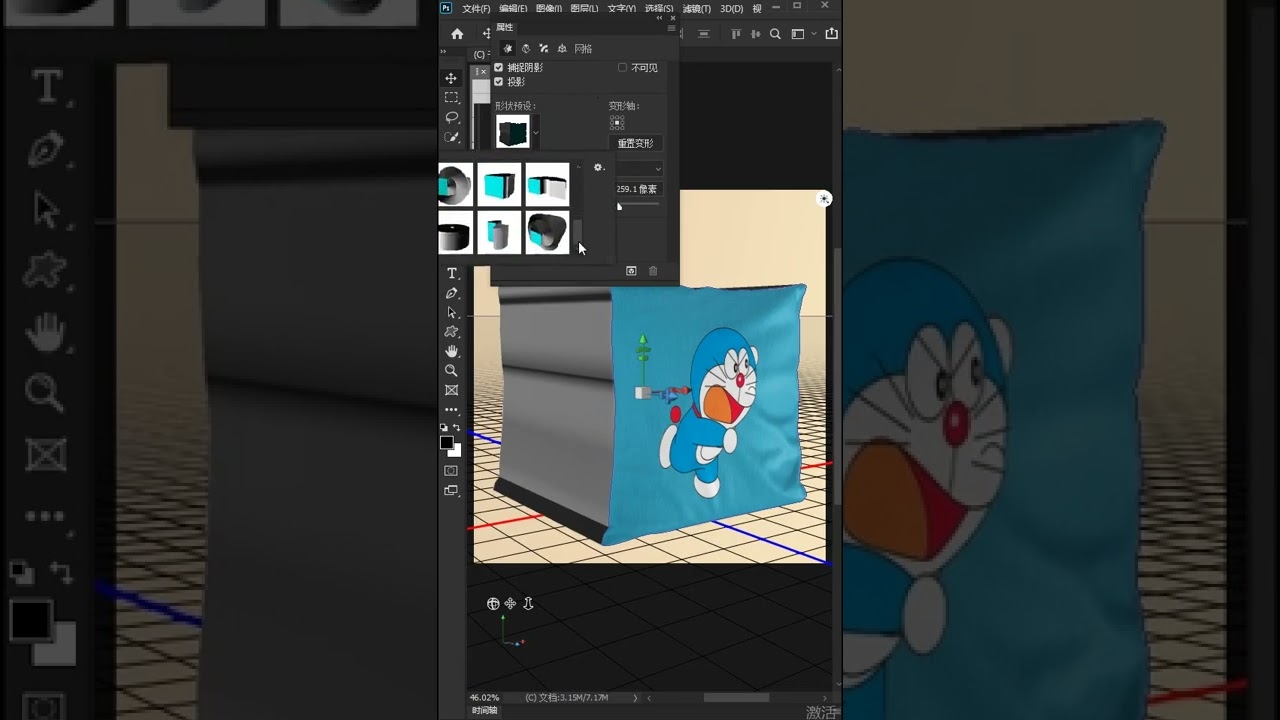This screenshot has height=720, width=1280.
Task: Enable the 不可见 checkbox
Action: [x=622, y=68]
